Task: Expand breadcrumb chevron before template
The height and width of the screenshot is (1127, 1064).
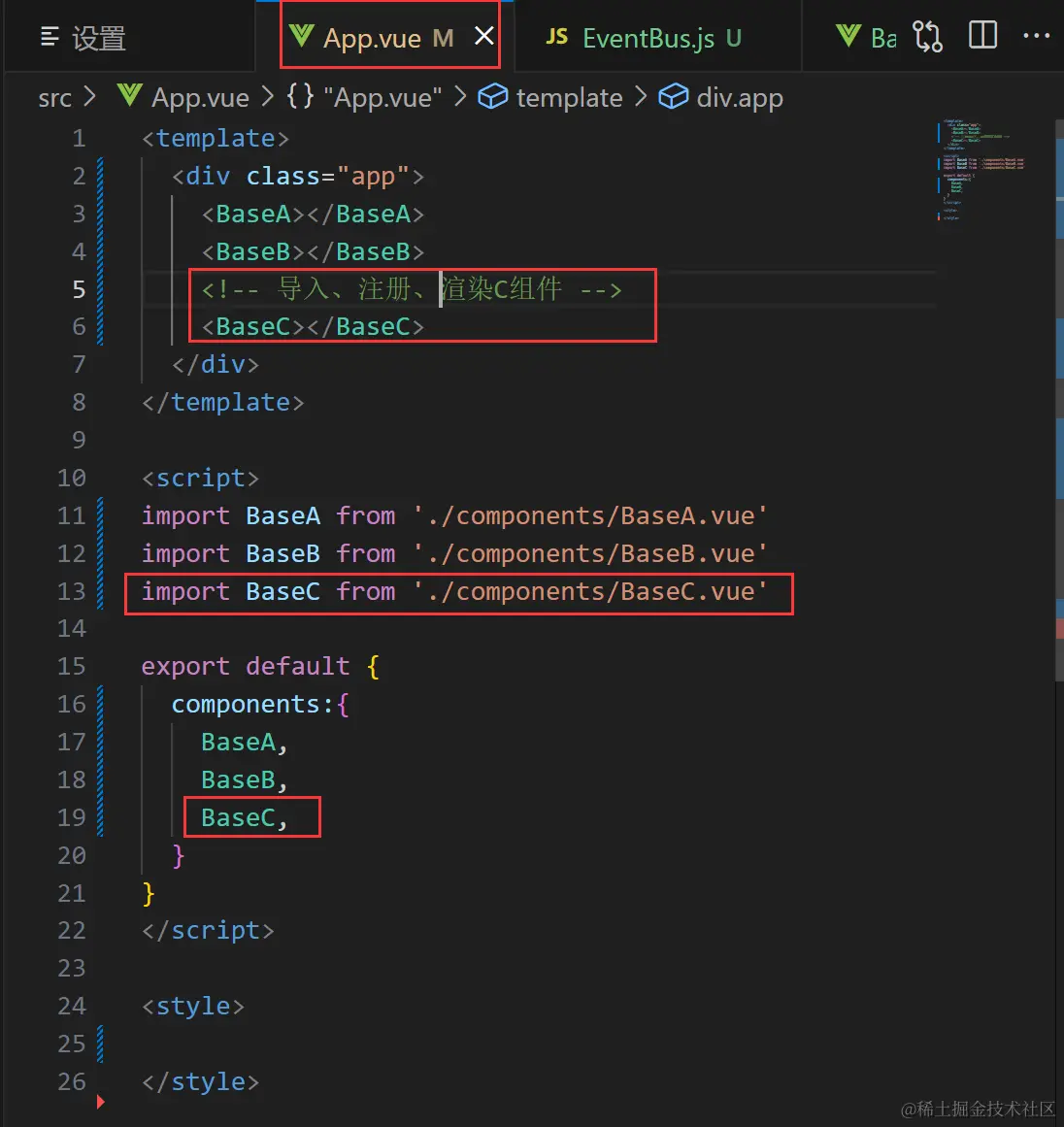Action: tap(461, 96)
